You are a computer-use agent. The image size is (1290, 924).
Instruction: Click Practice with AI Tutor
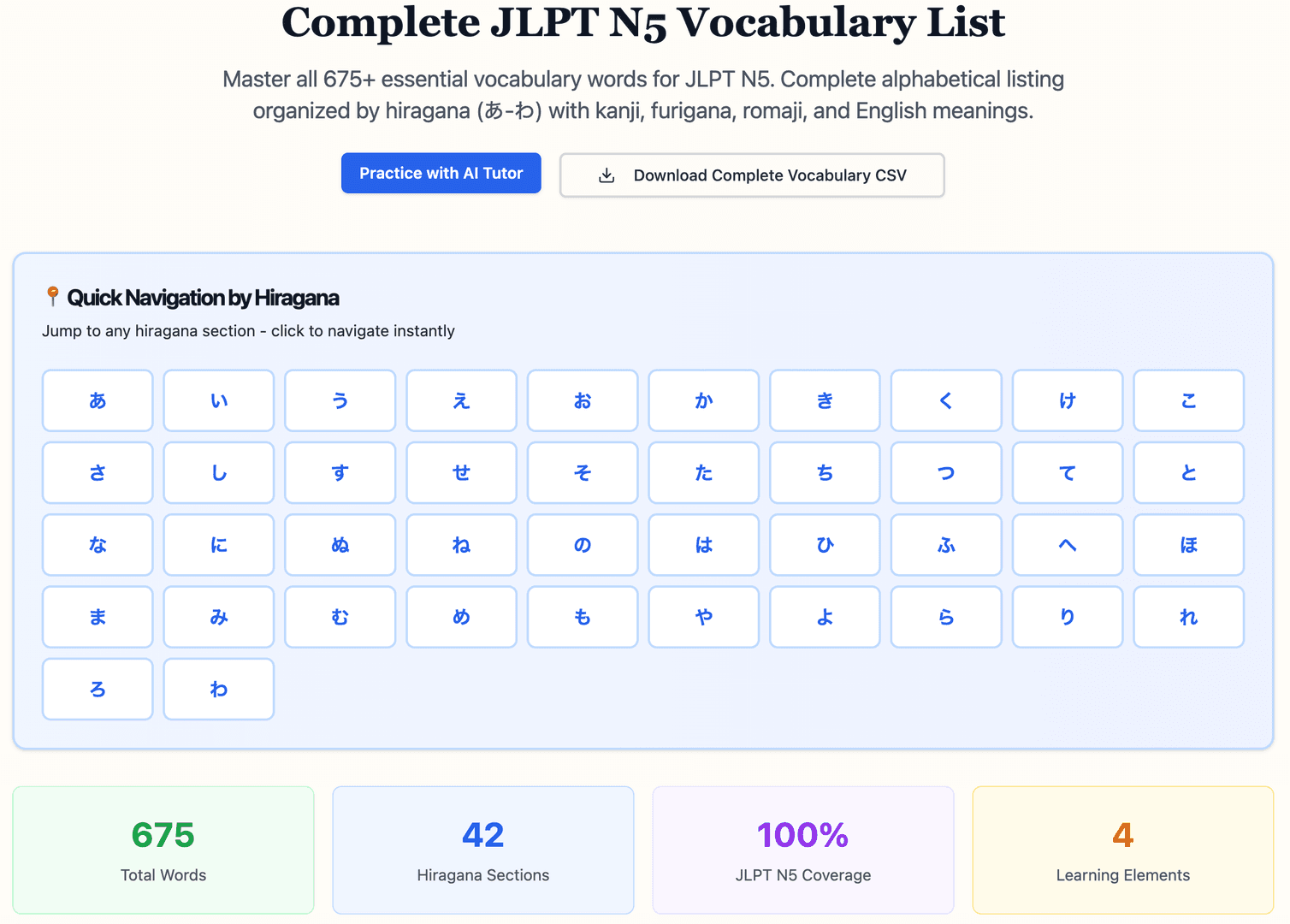(x=441, y=173)
